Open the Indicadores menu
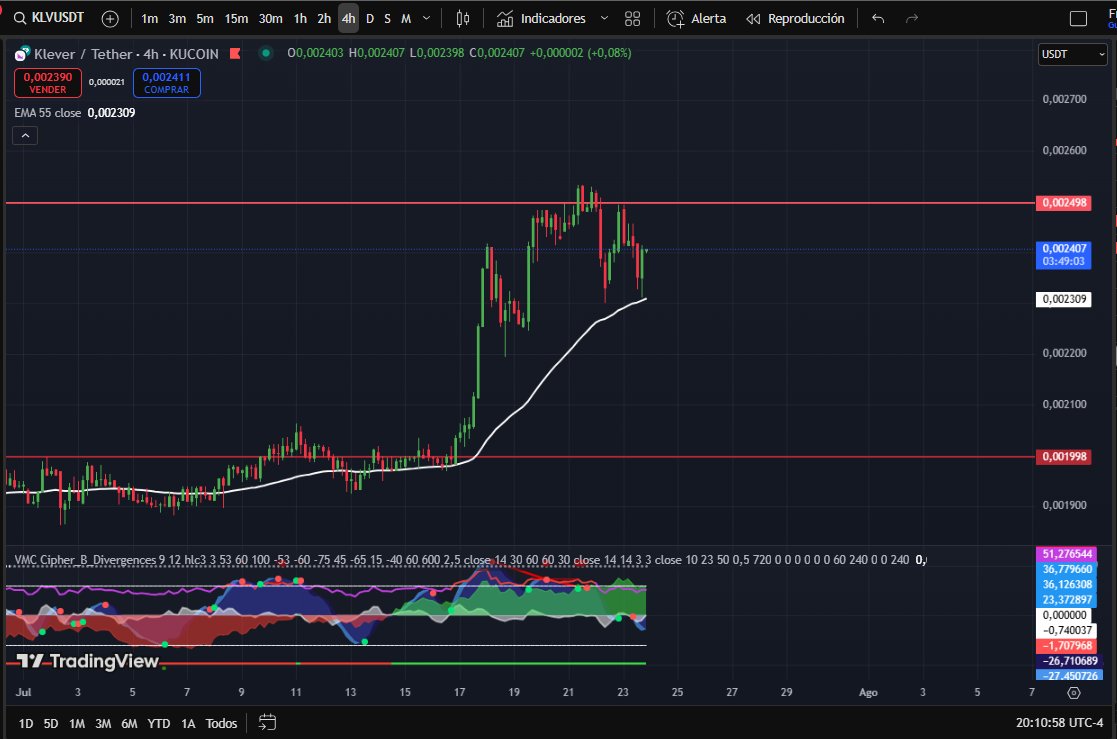The image size is (1117, 739). pyautogui.click(x=541, y=19)
